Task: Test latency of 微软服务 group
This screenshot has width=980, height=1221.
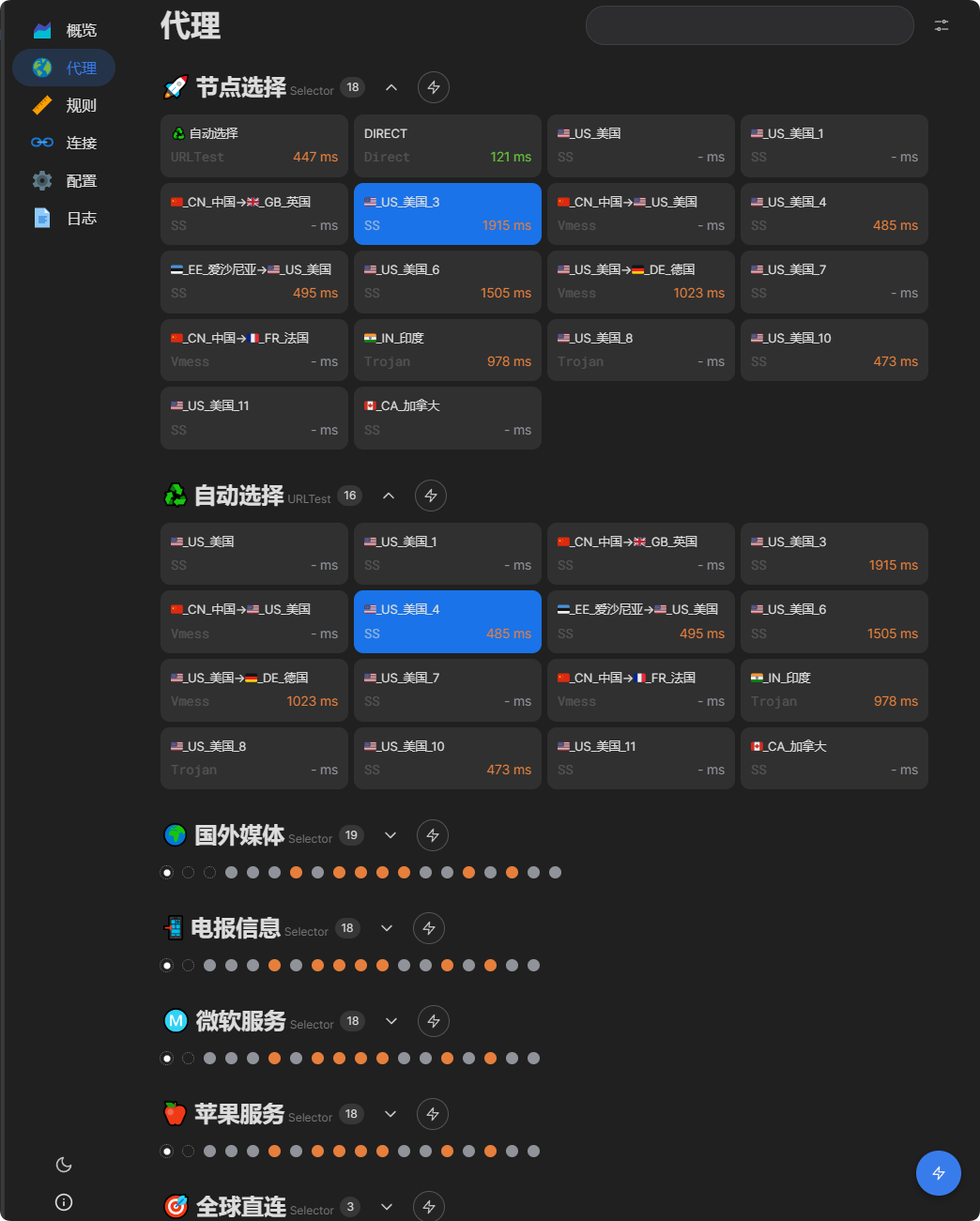Action: pos(433,1021)
